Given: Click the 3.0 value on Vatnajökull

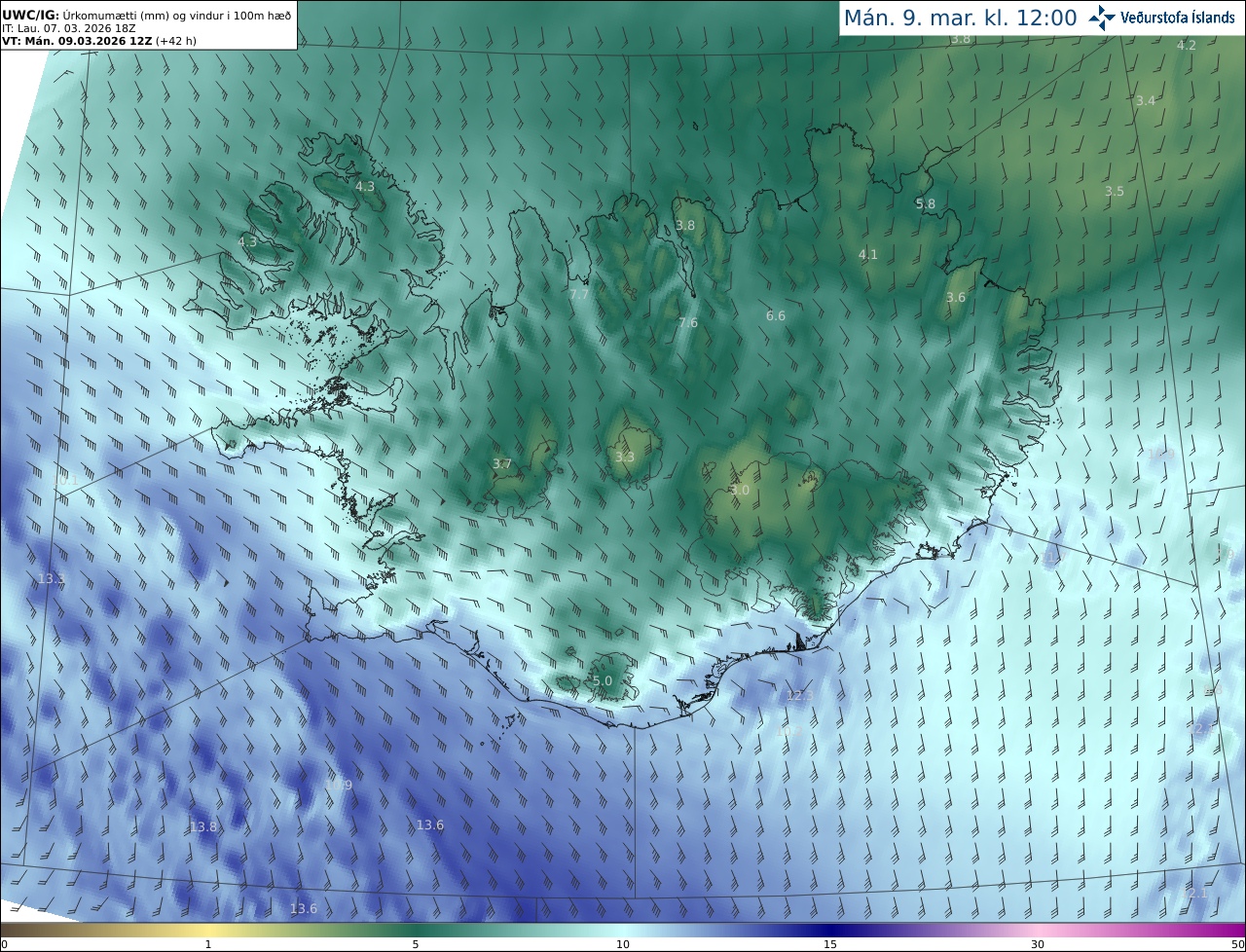Looking at the screenshot, I should [739, 491].
